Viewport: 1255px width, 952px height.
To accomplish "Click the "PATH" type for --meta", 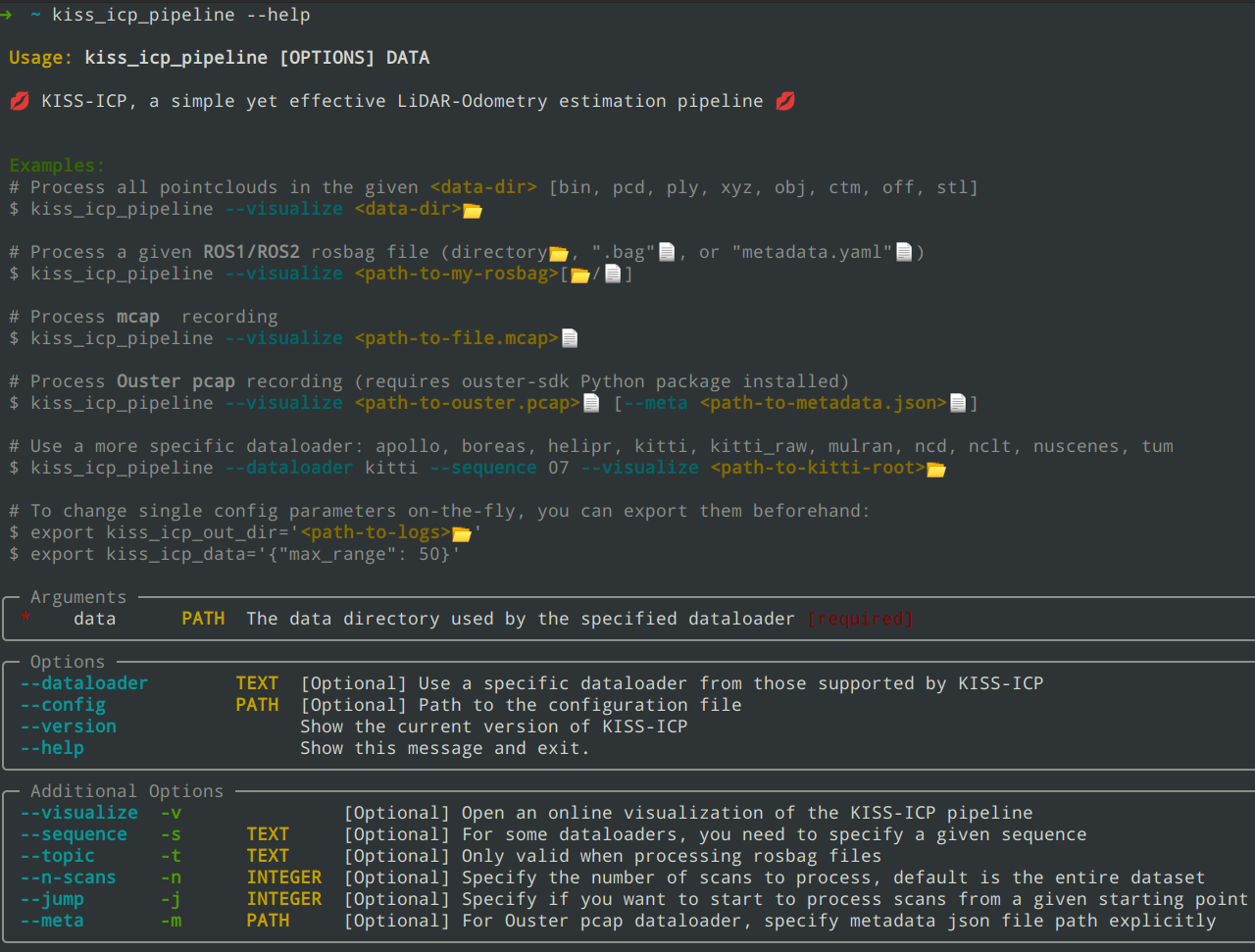I will 268,921.
